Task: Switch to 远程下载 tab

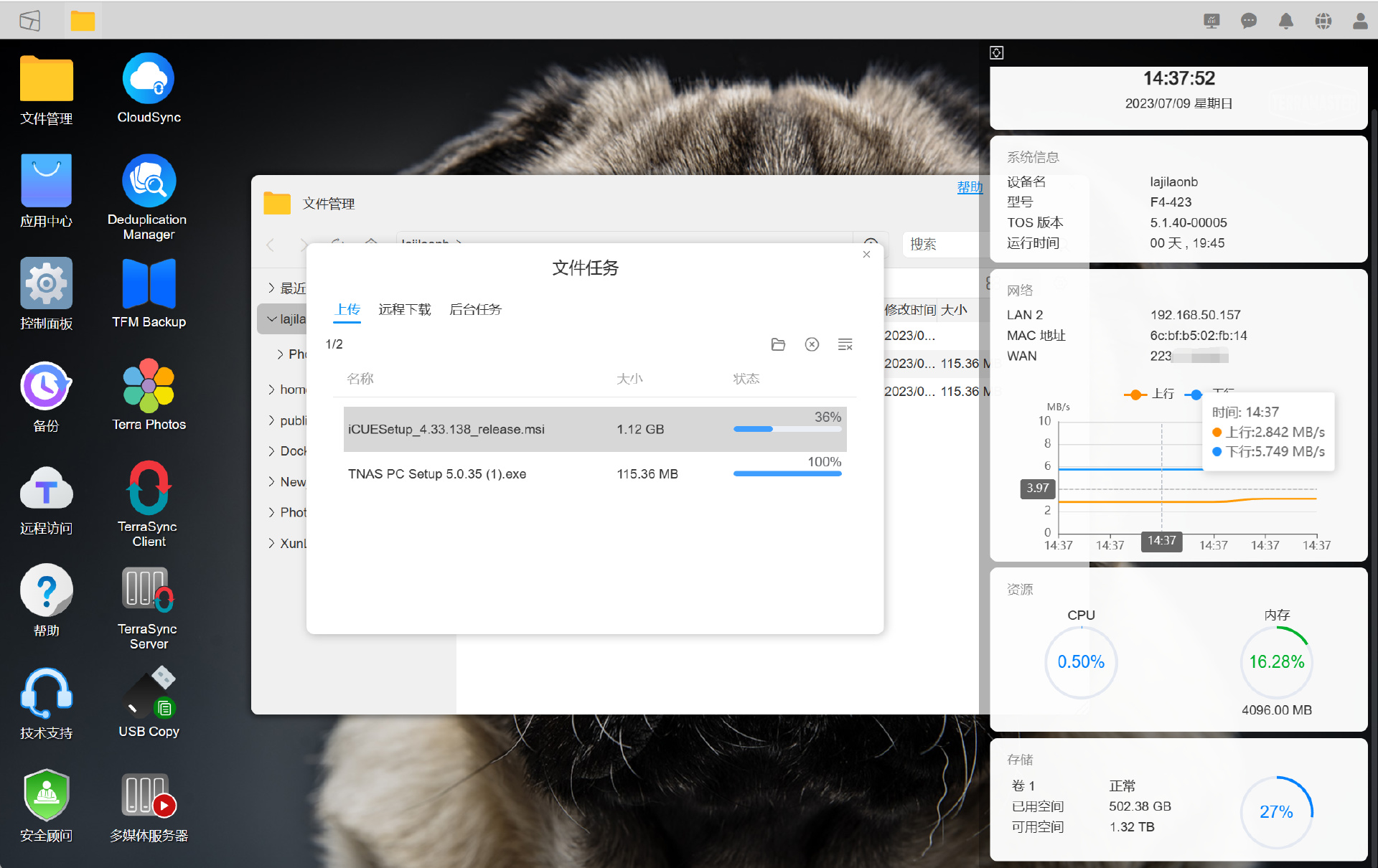Action: click(x=405, y=309)
